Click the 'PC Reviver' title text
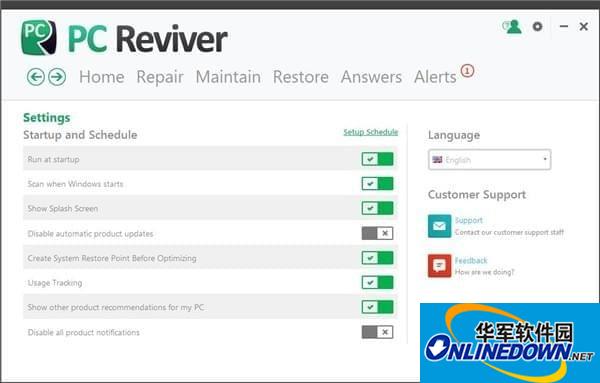 pos(148,39)
